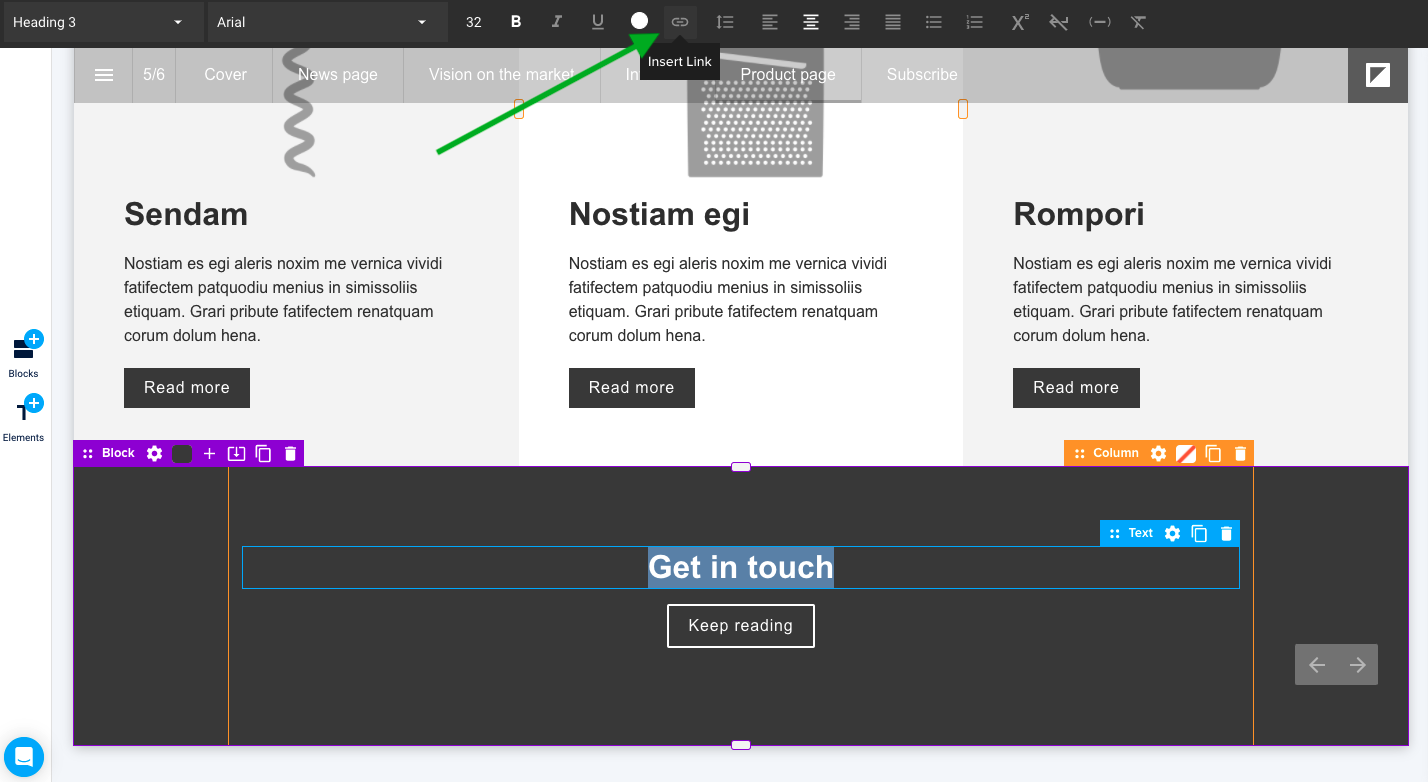Click Read more under Sendam
Image resolution: width=1428 pixels, height=782 pixels.
[186, 387]
